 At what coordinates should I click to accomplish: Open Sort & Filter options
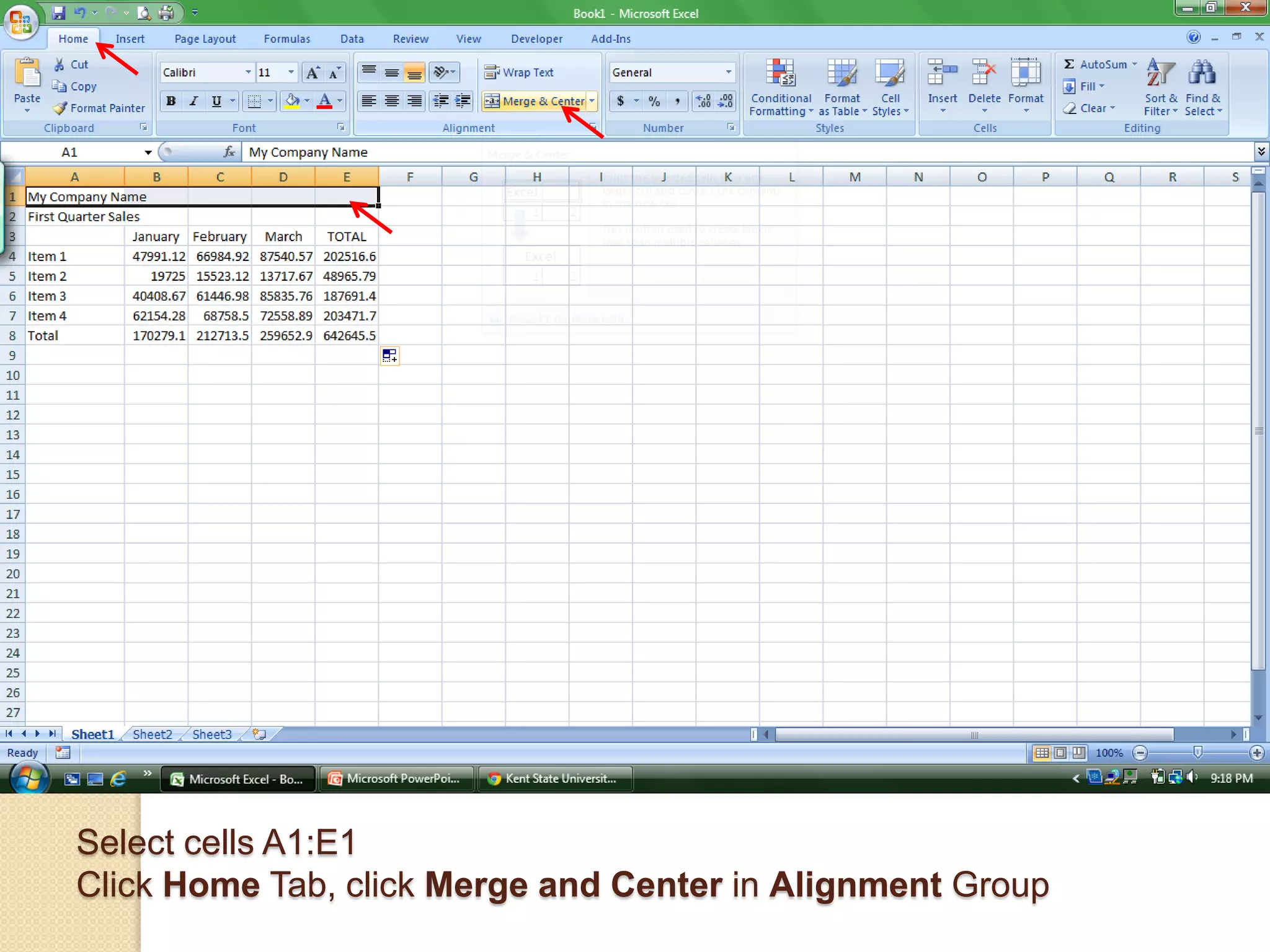tap(1161, 87)
